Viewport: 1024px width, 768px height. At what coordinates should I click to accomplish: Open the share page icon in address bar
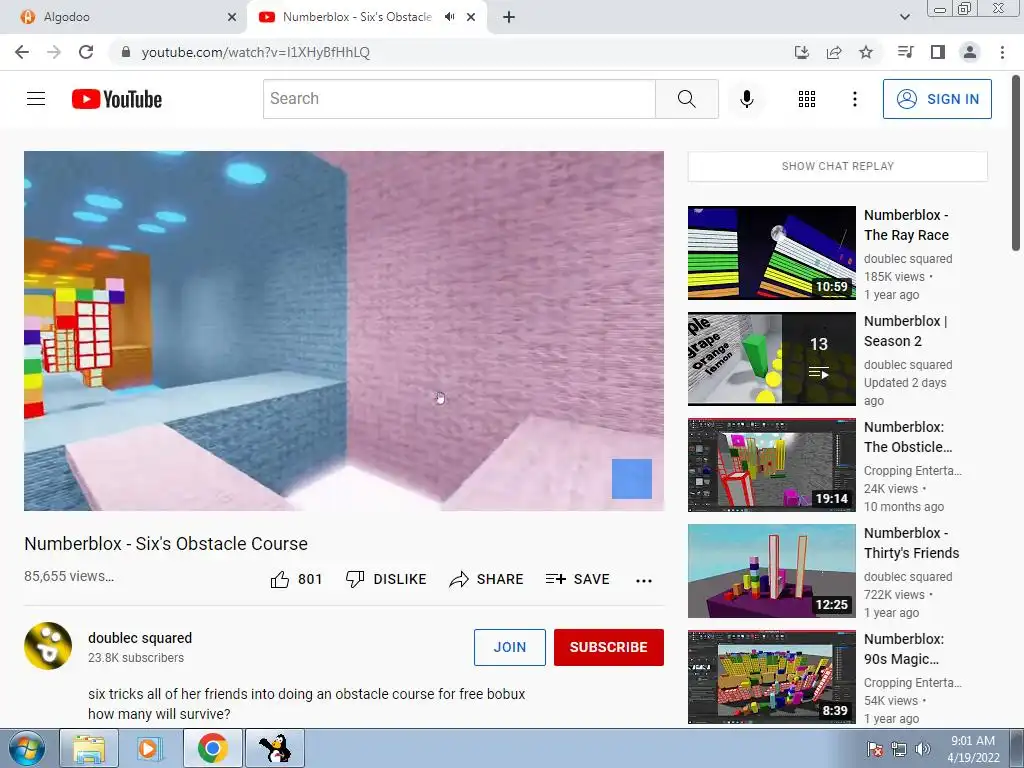click(x=834, y=52)
